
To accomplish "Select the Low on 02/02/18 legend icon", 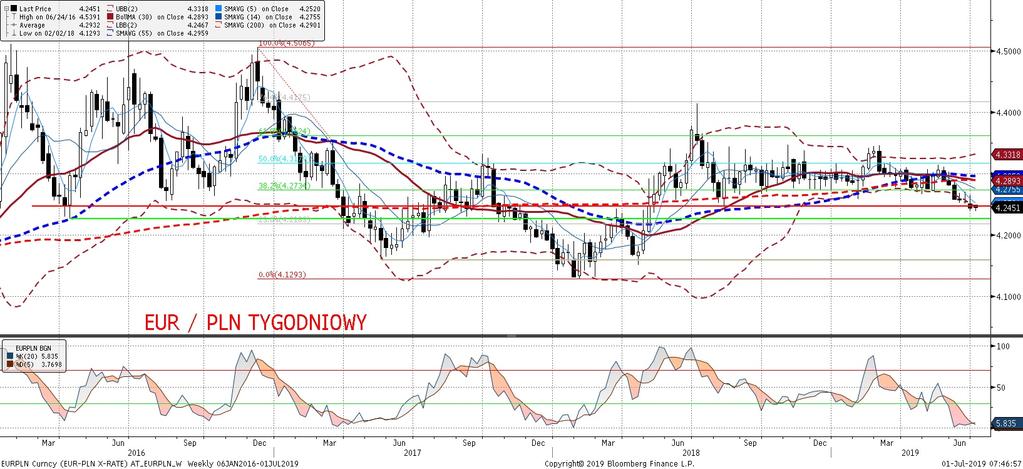I will 14,33.
